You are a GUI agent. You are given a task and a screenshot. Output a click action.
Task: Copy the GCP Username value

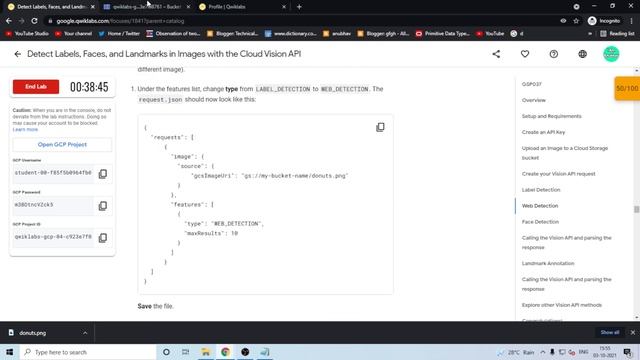[x=103, y=174]
